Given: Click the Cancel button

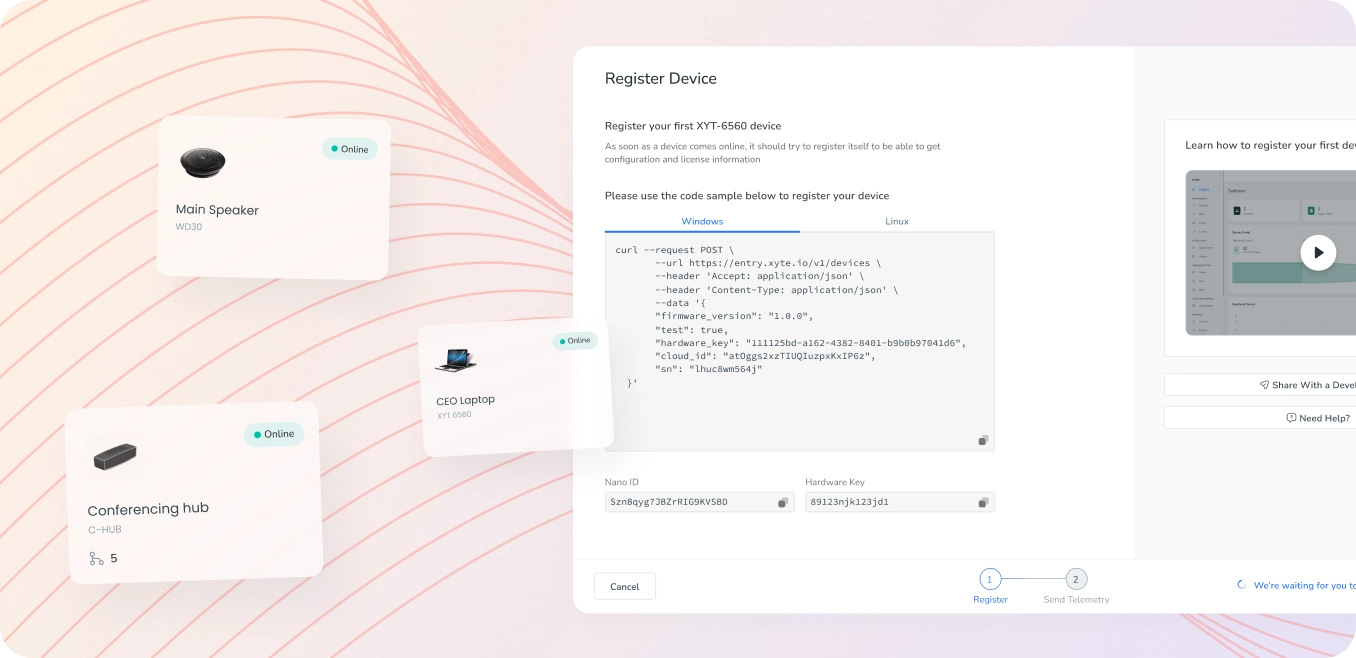Looking at the screenshot, I should pyautogui.click(x=624, y=586).
